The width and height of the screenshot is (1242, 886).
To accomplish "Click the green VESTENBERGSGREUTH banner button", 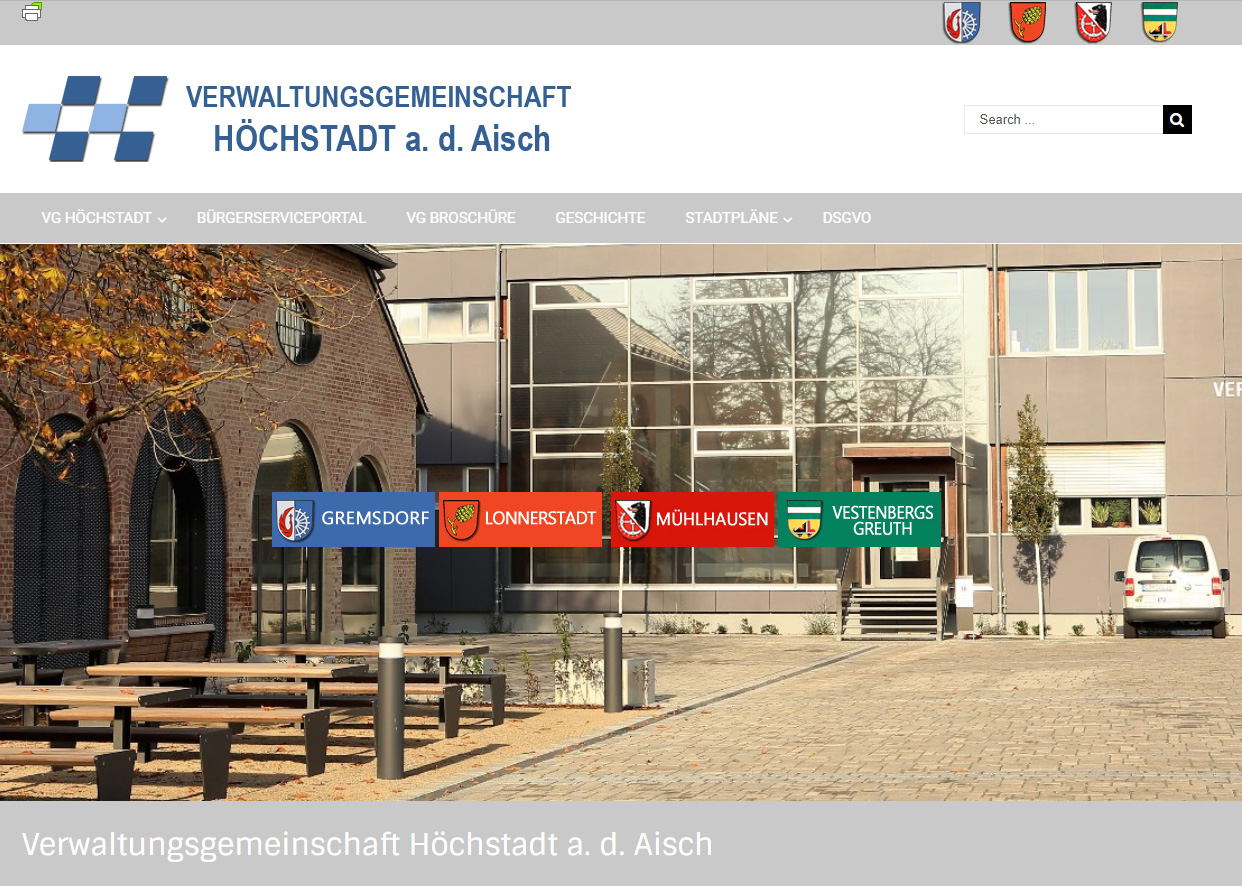I will [x=859, y=519].
